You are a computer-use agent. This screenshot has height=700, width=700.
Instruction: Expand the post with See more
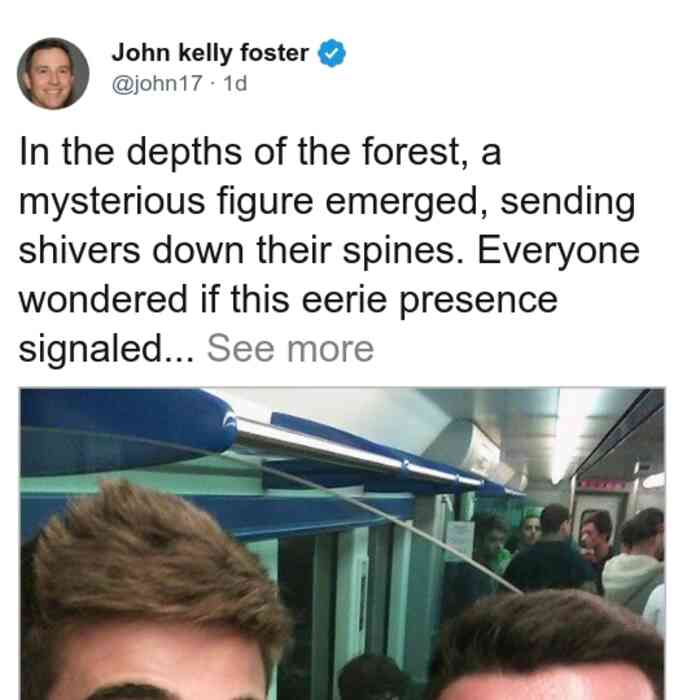coord(290,349)
